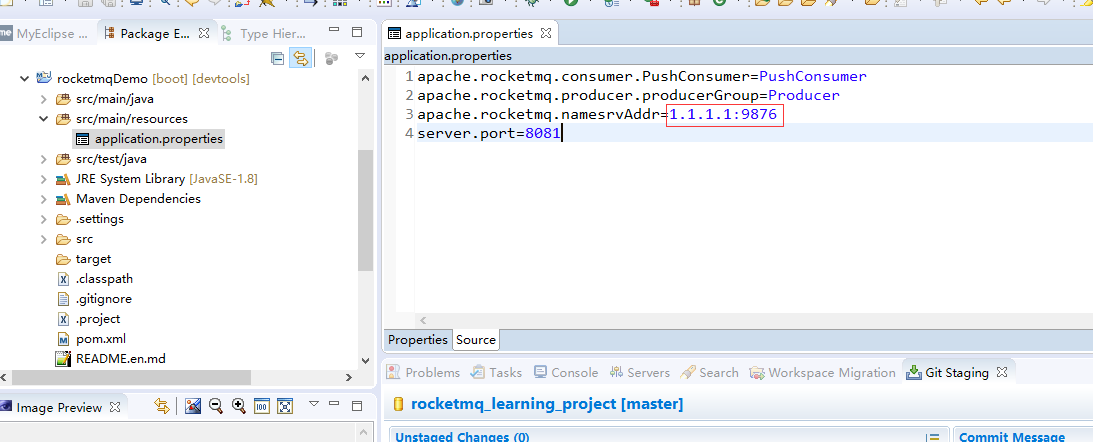Open the Console view tab

566,373
